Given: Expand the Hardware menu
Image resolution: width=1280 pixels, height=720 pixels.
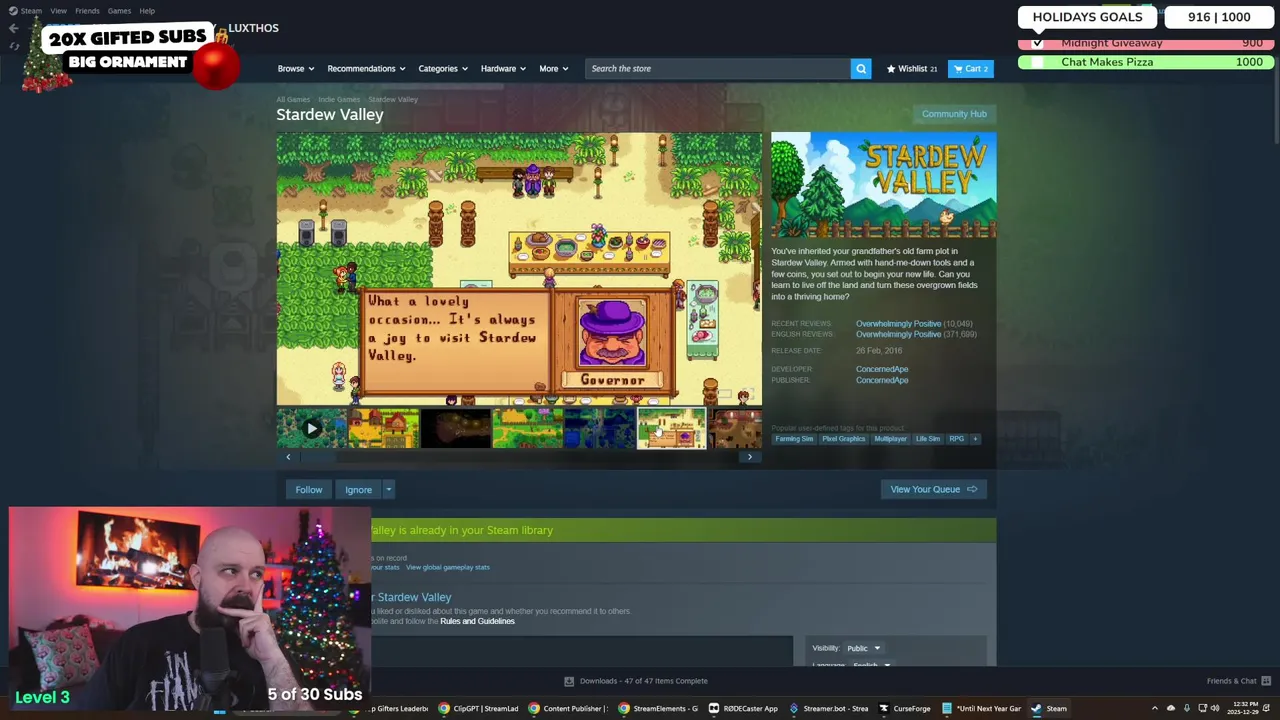Looking at the screenshot, I should [x=503, y=69].
